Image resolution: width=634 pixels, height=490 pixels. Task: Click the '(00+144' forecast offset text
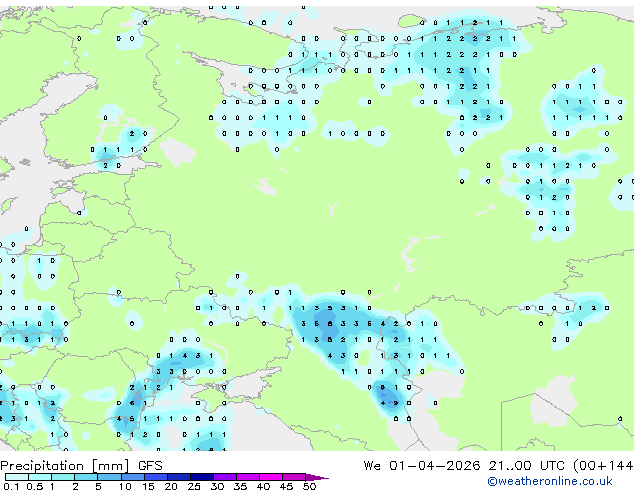tap(603, 466)
